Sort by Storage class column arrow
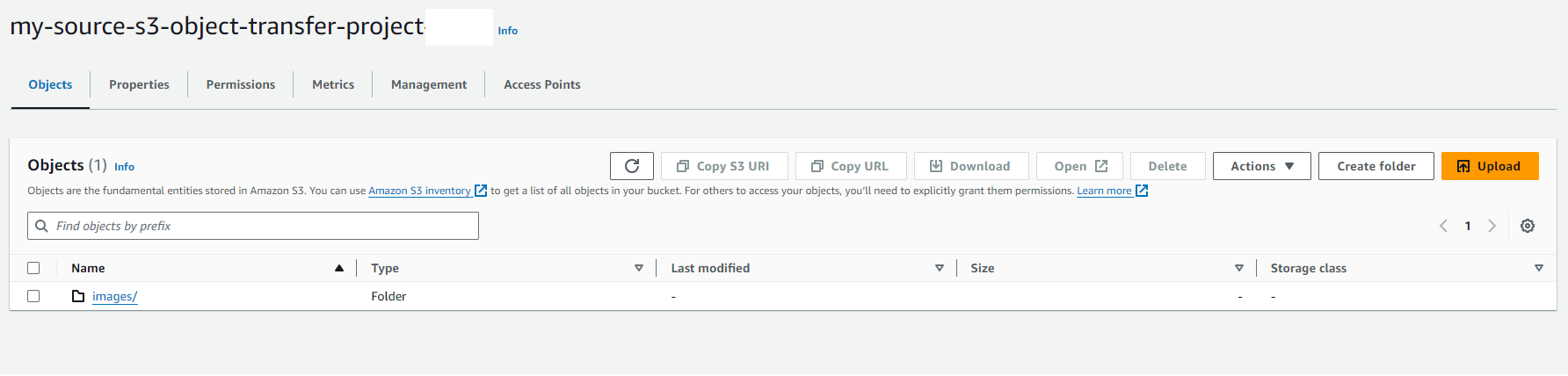 click(1539, 268)
